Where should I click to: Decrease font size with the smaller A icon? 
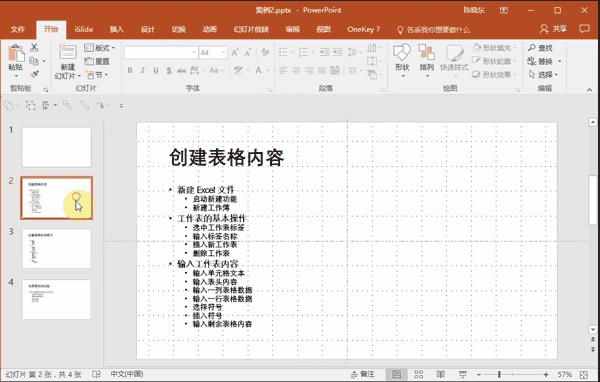click(248, 52)
